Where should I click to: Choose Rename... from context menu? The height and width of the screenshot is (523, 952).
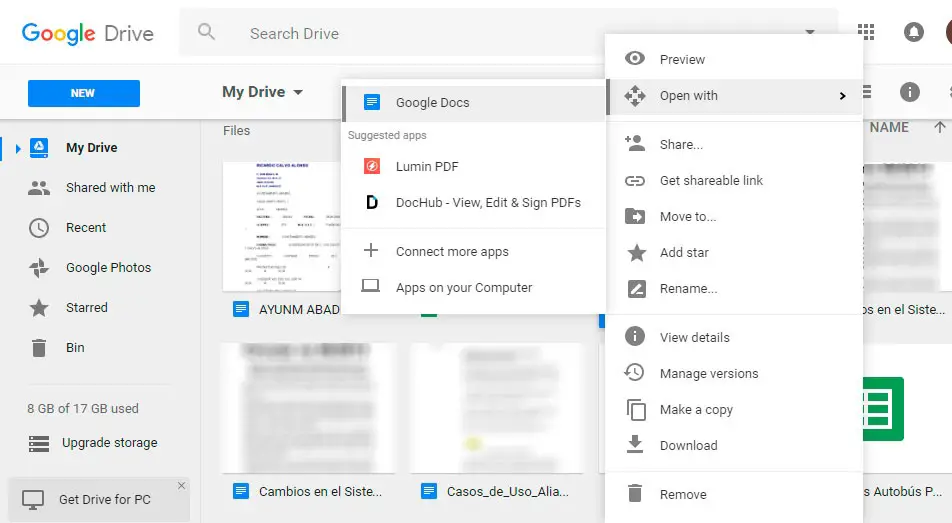point(733,289)
